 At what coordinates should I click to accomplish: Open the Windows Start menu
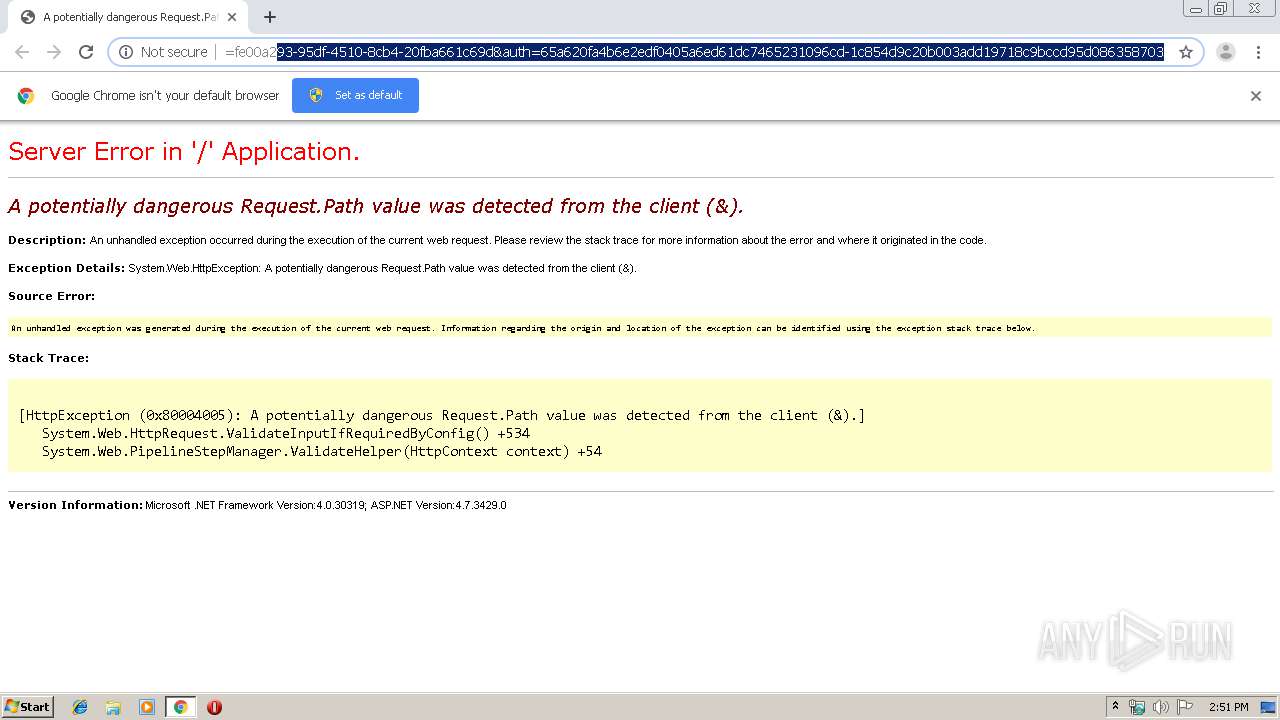28,706
